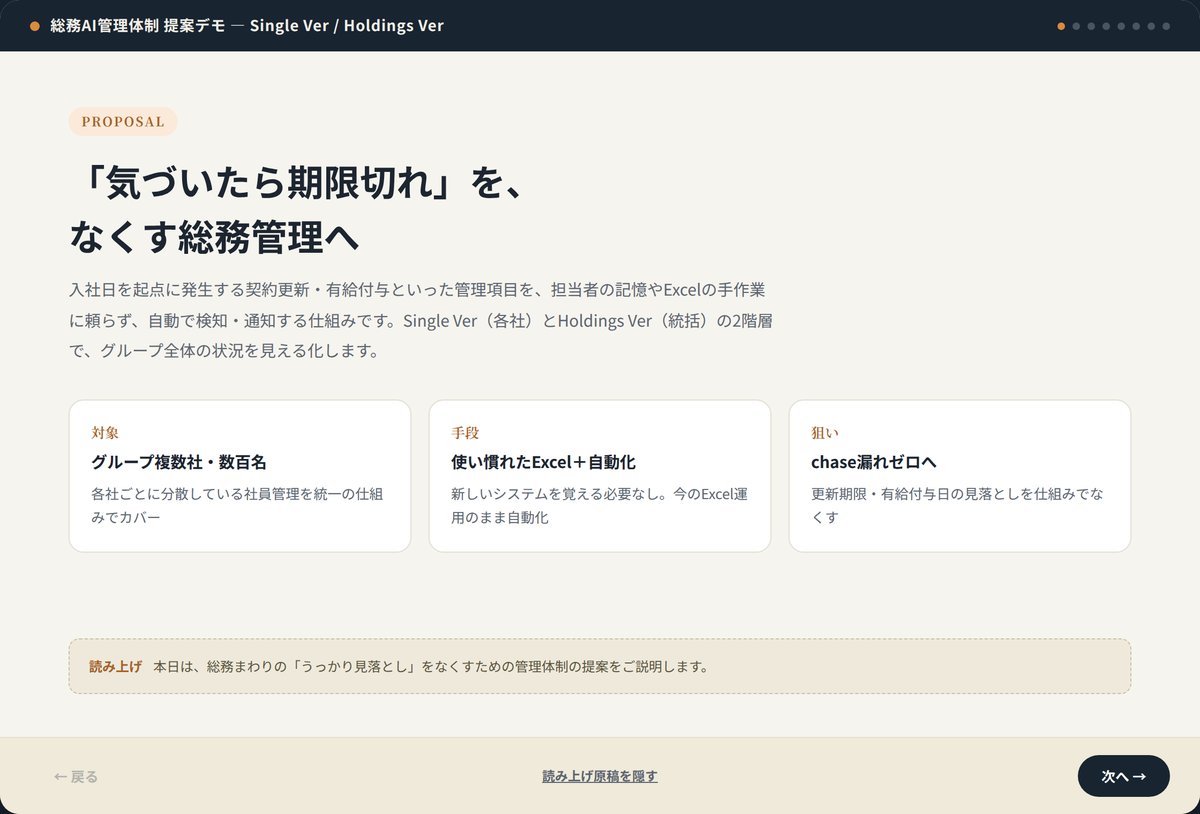Jump to the fourth progress dot
The image size is (1200, 814).
[x=1106, y=26]
